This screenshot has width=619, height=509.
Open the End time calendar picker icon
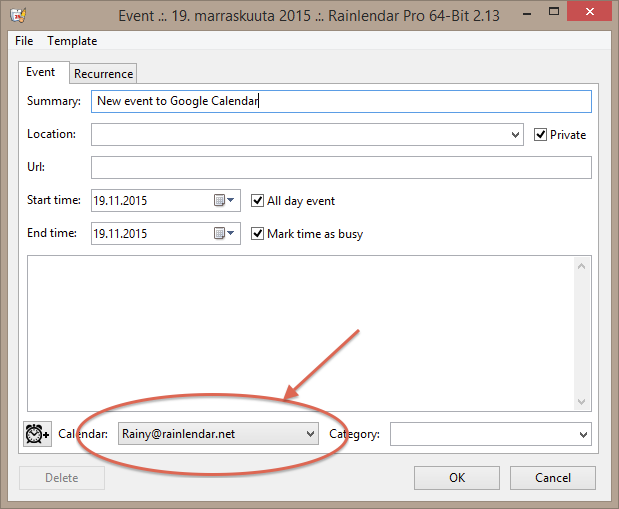tap(224, 233)
